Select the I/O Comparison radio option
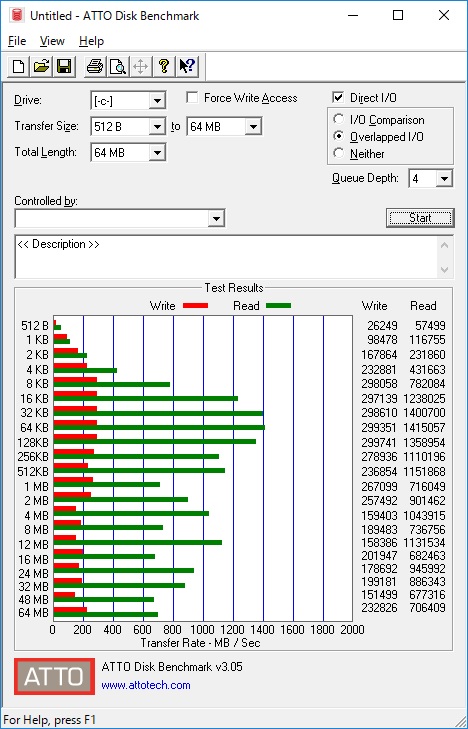Screen dimensions: 468x729 [x=339, y=119]
